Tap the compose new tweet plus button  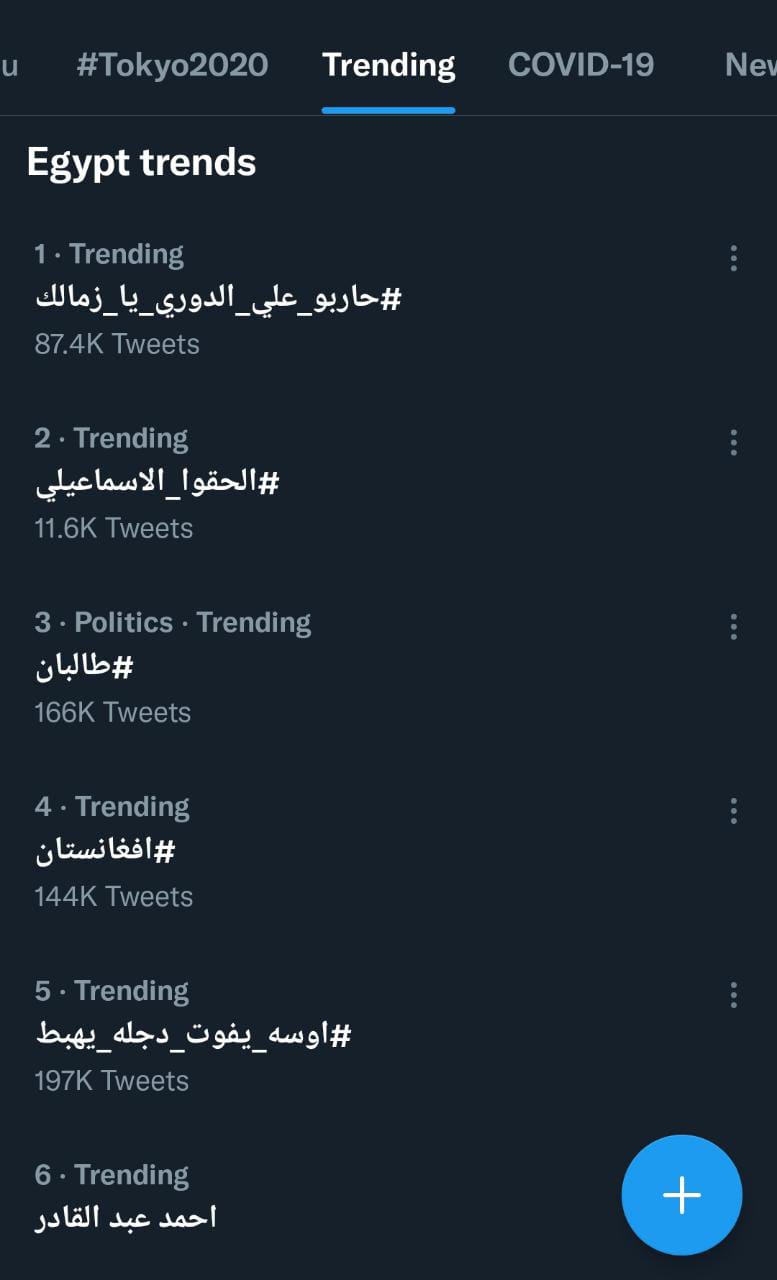click(681, 1194)
